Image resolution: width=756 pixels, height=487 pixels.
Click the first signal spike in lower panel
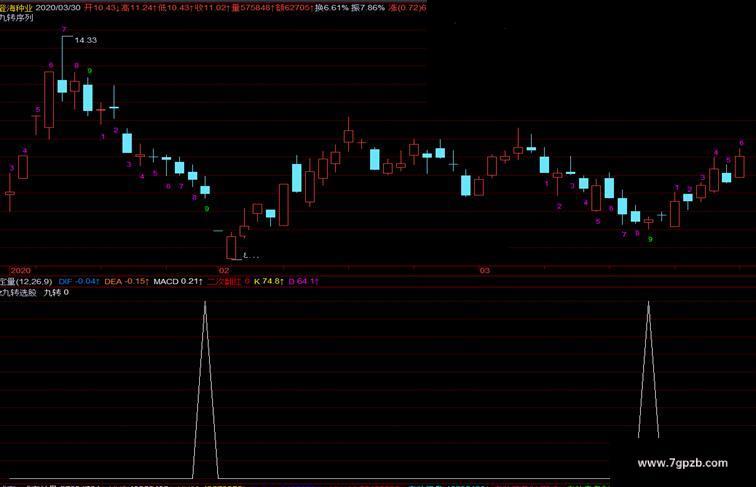pos(205,390)
